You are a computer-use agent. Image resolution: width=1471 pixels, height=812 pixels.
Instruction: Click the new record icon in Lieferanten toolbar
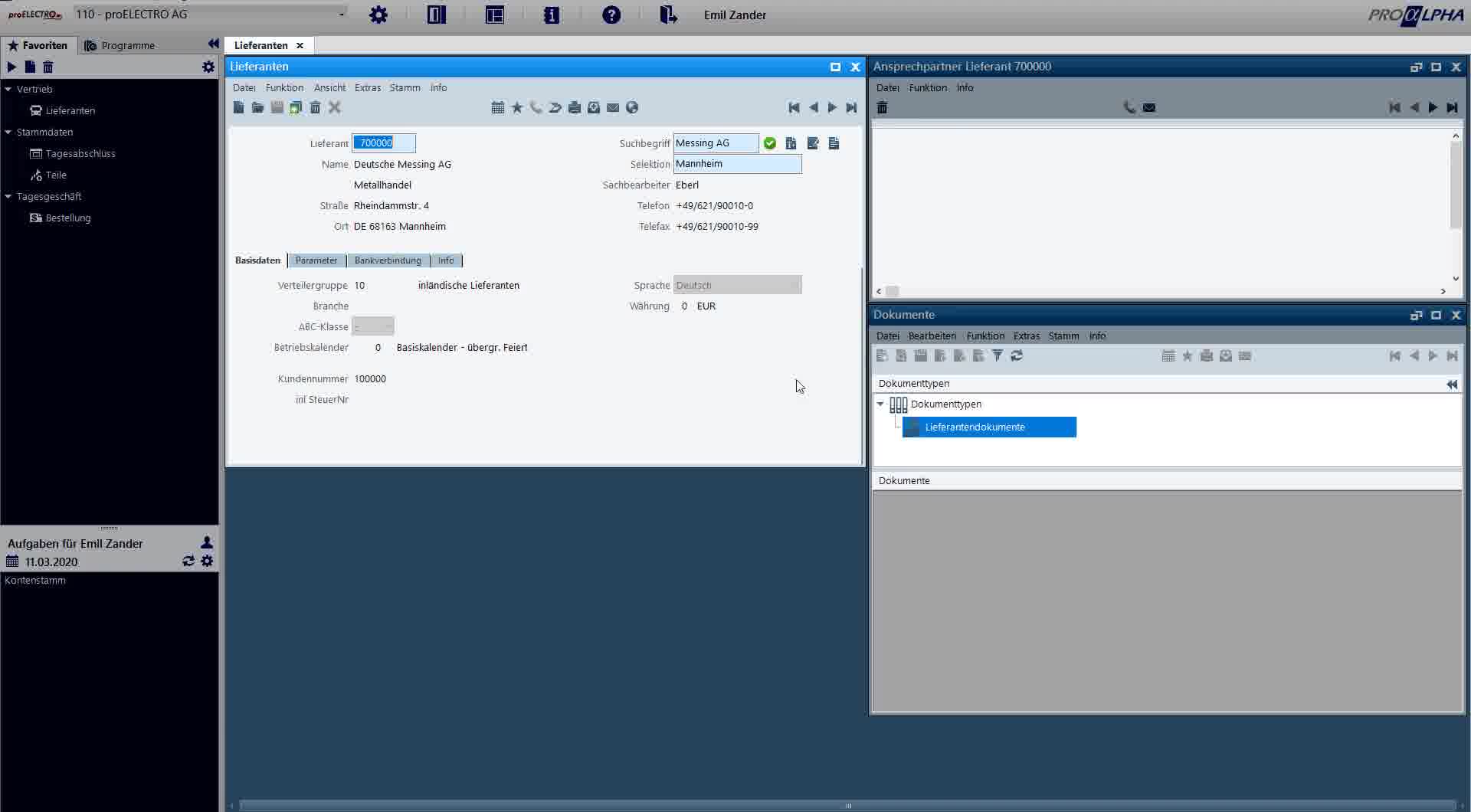[239, 107]
